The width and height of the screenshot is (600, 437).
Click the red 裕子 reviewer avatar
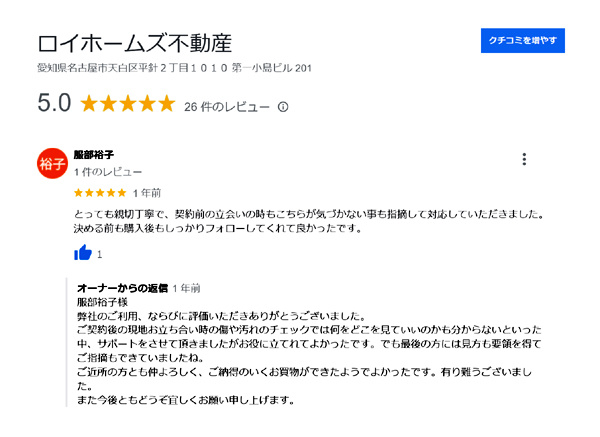click(x=52, y=163)
